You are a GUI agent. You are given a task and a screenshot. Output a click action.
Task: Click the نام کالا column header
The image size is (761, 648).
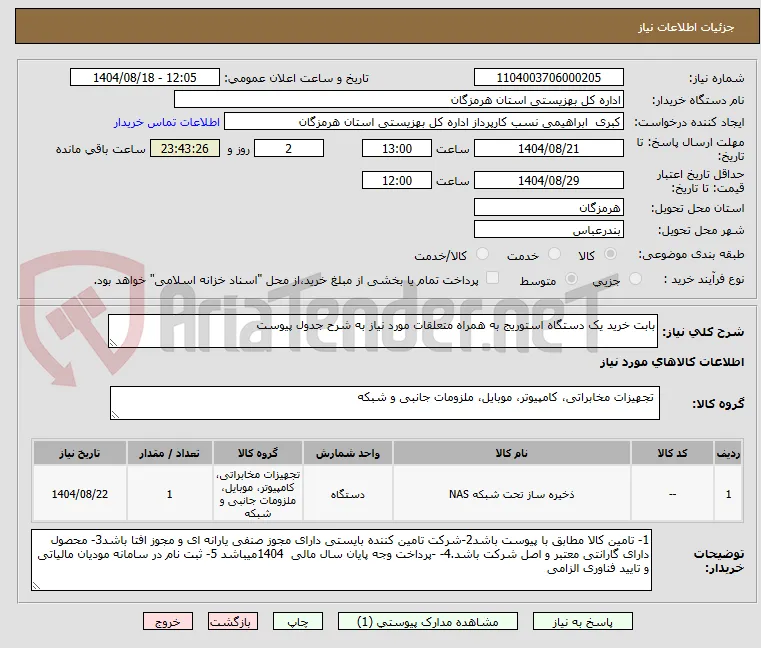point(512,453)
